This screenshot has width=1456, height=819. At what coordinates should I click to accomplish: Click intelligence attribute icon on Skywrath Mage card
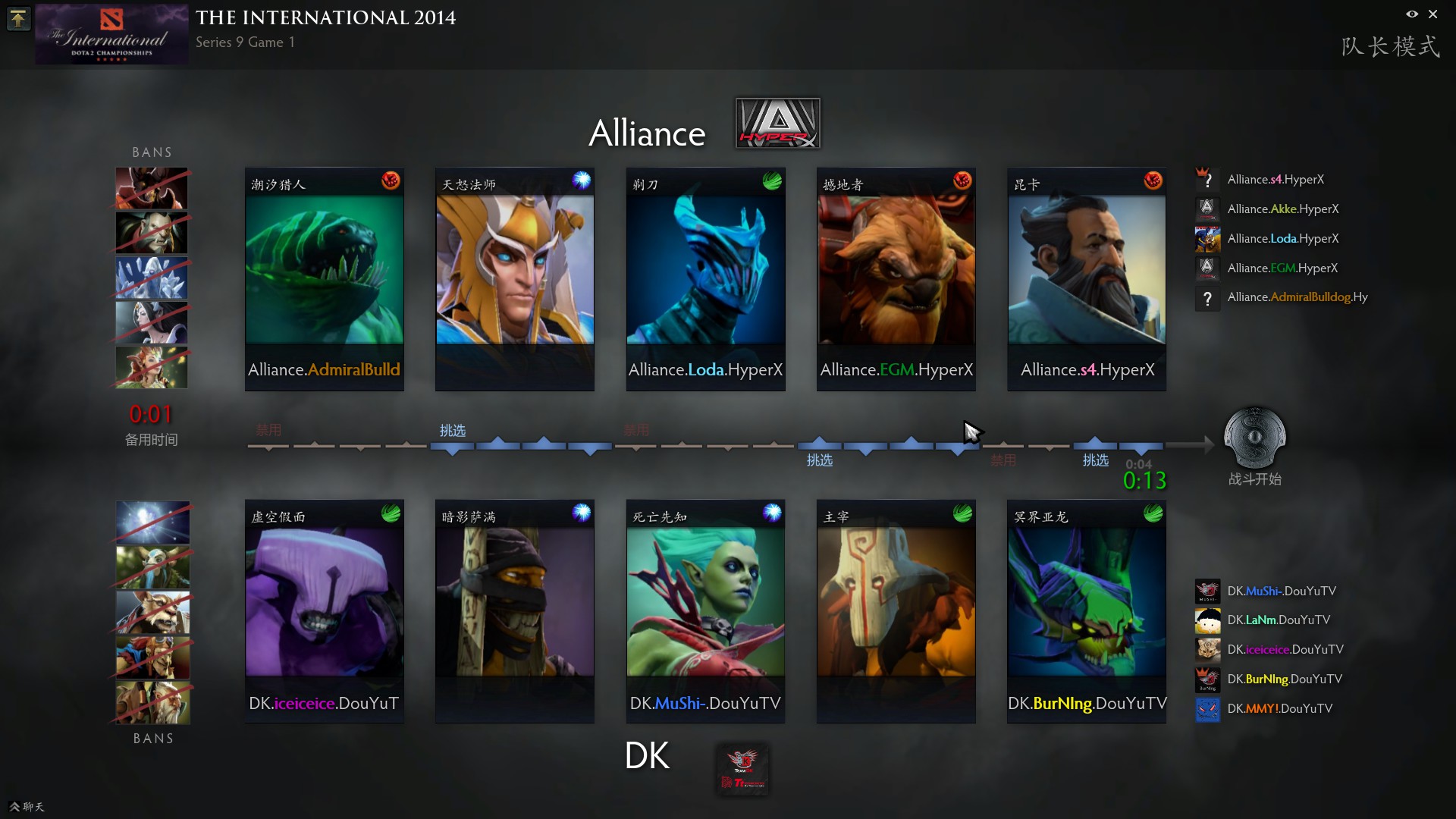[x=582, y=180]
